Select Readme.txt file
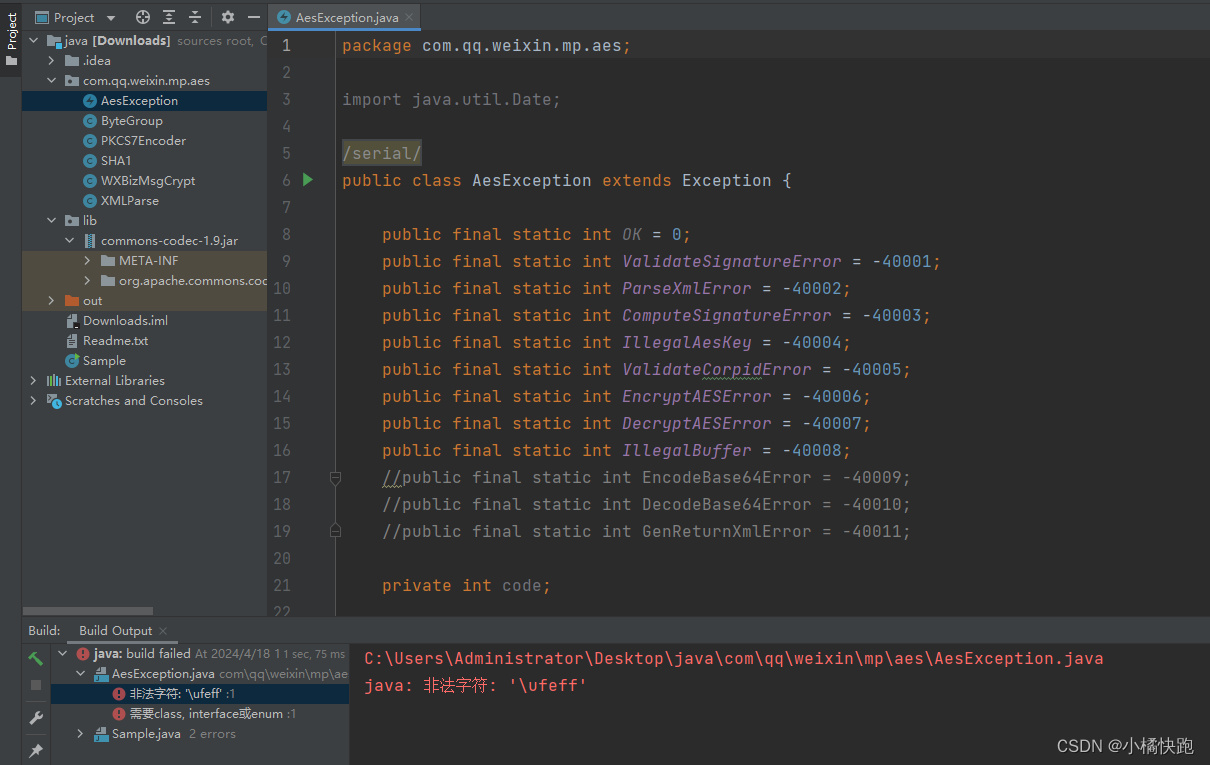 115,341
